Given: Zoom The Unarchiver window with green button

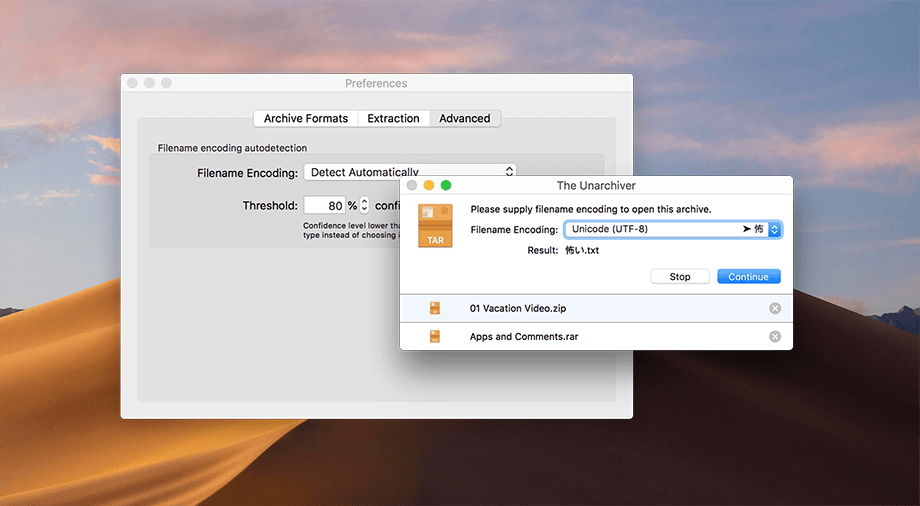Looking at the screenshot, I should click(446, 185).
